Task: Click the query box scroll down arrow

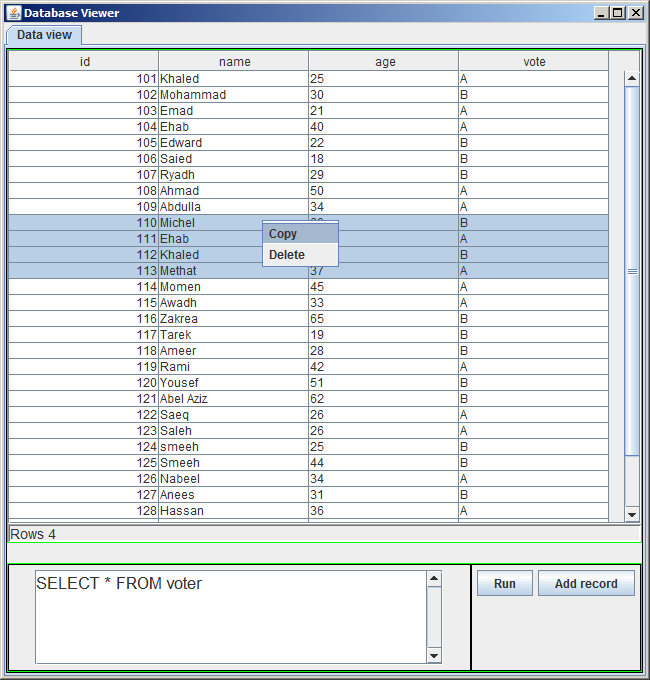Action: [x=434, y=656]
